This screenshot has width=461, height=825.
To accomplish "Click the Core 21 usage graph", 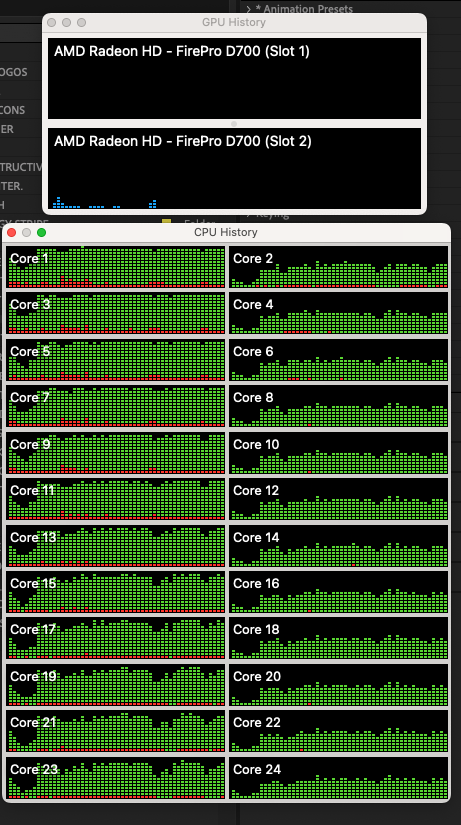I will [x=115, y=731].
